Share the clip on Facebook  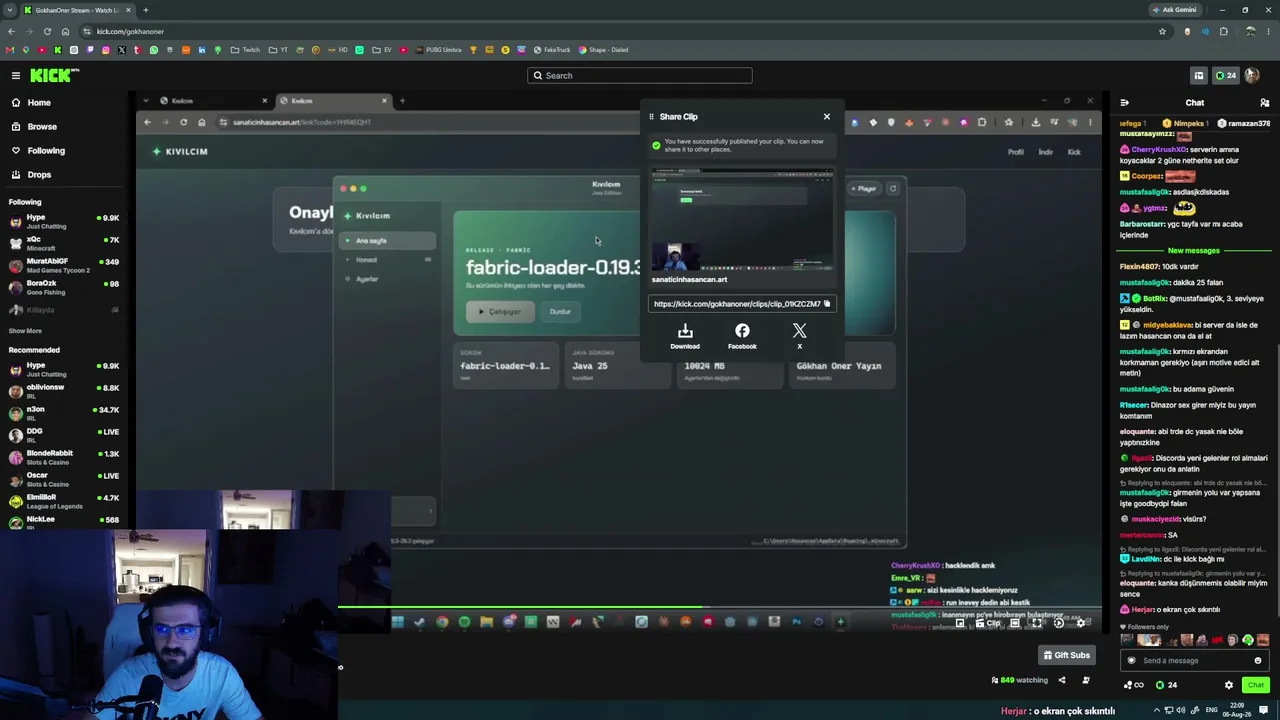pos(742,336)
